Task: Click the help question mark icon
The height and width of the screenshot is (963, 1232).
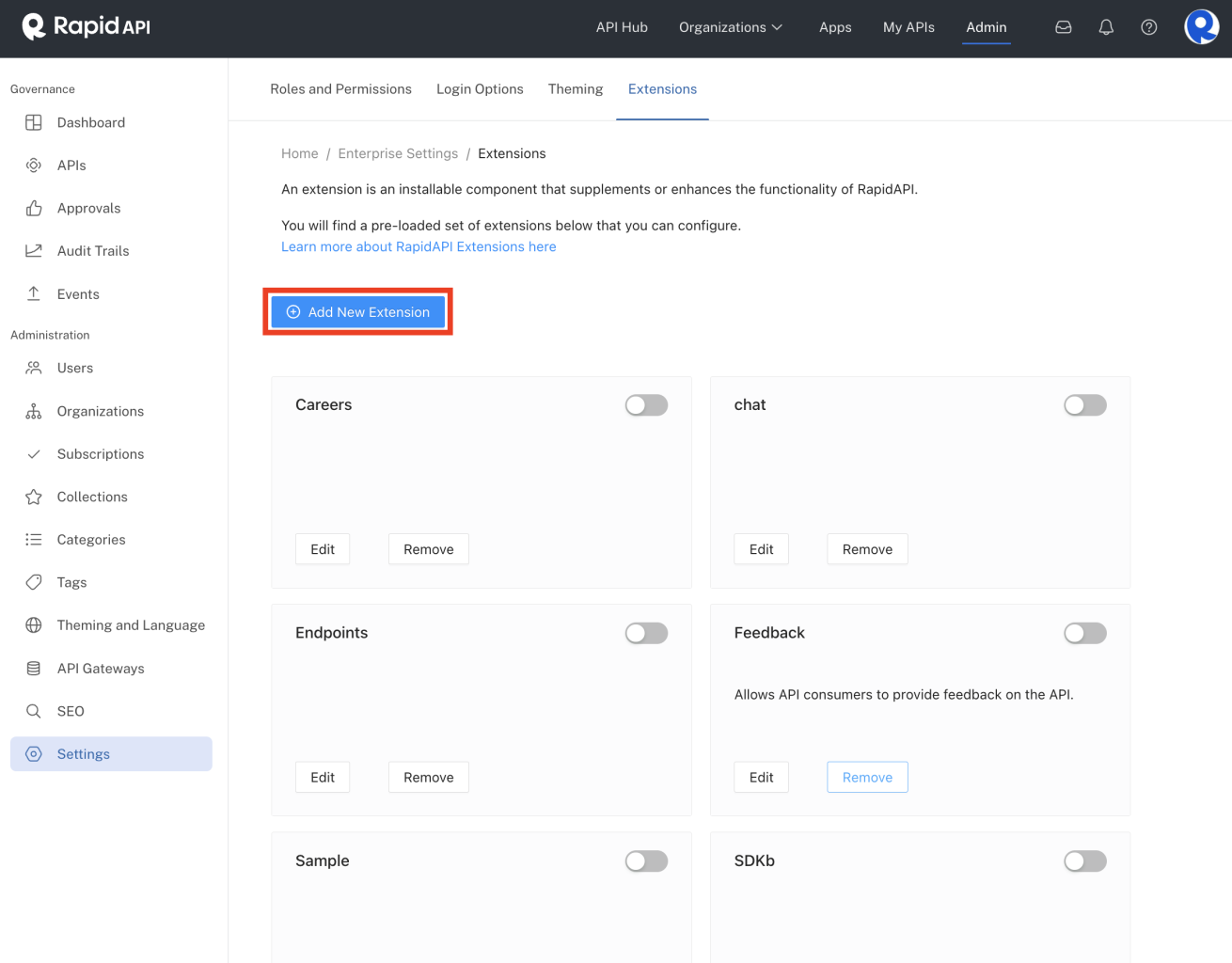Action: (x=1149, y=27)
